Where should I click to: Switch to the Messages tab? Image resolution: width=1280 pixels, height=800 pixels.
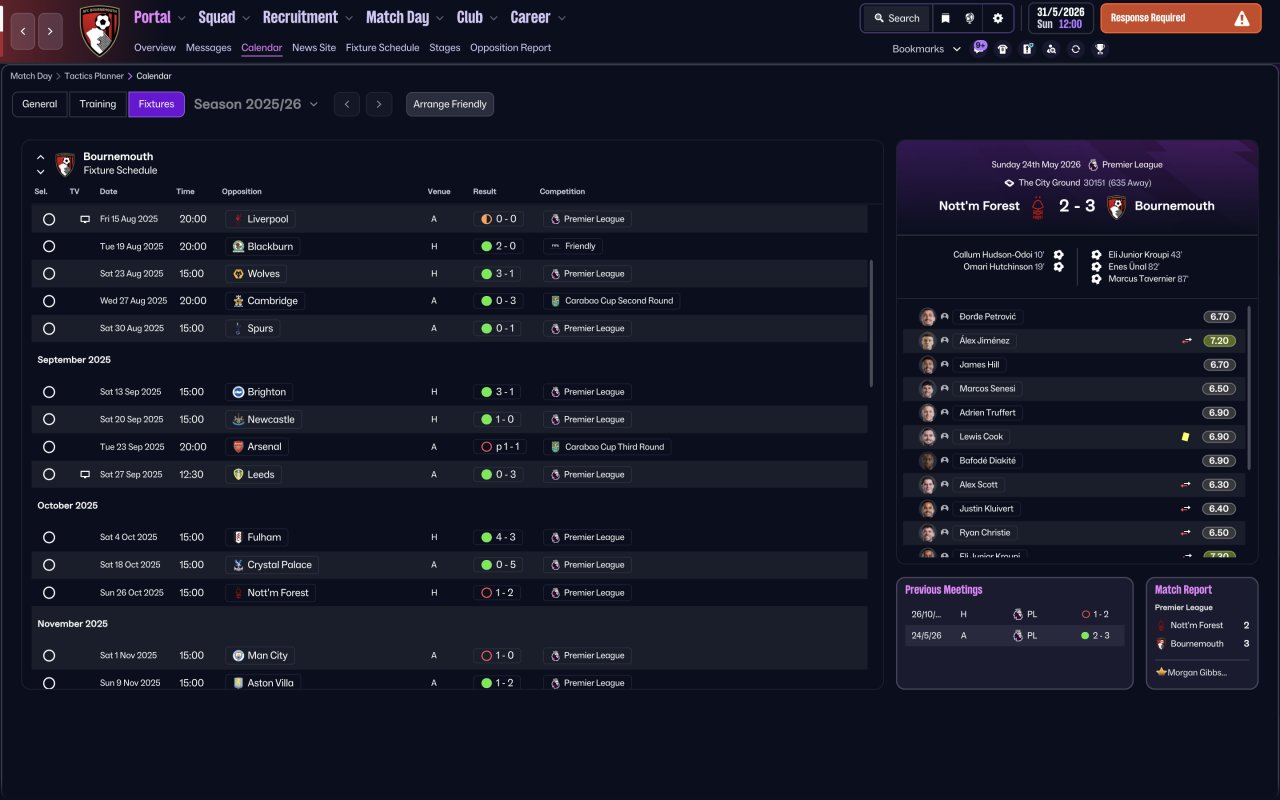pos(208,48)
